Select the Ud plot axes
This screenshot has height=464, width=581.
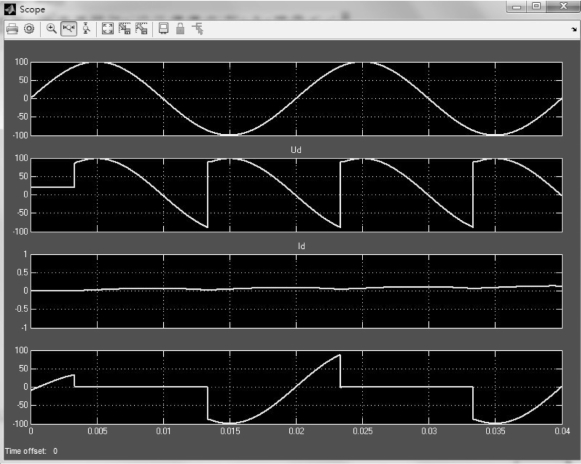pos(296,195)
